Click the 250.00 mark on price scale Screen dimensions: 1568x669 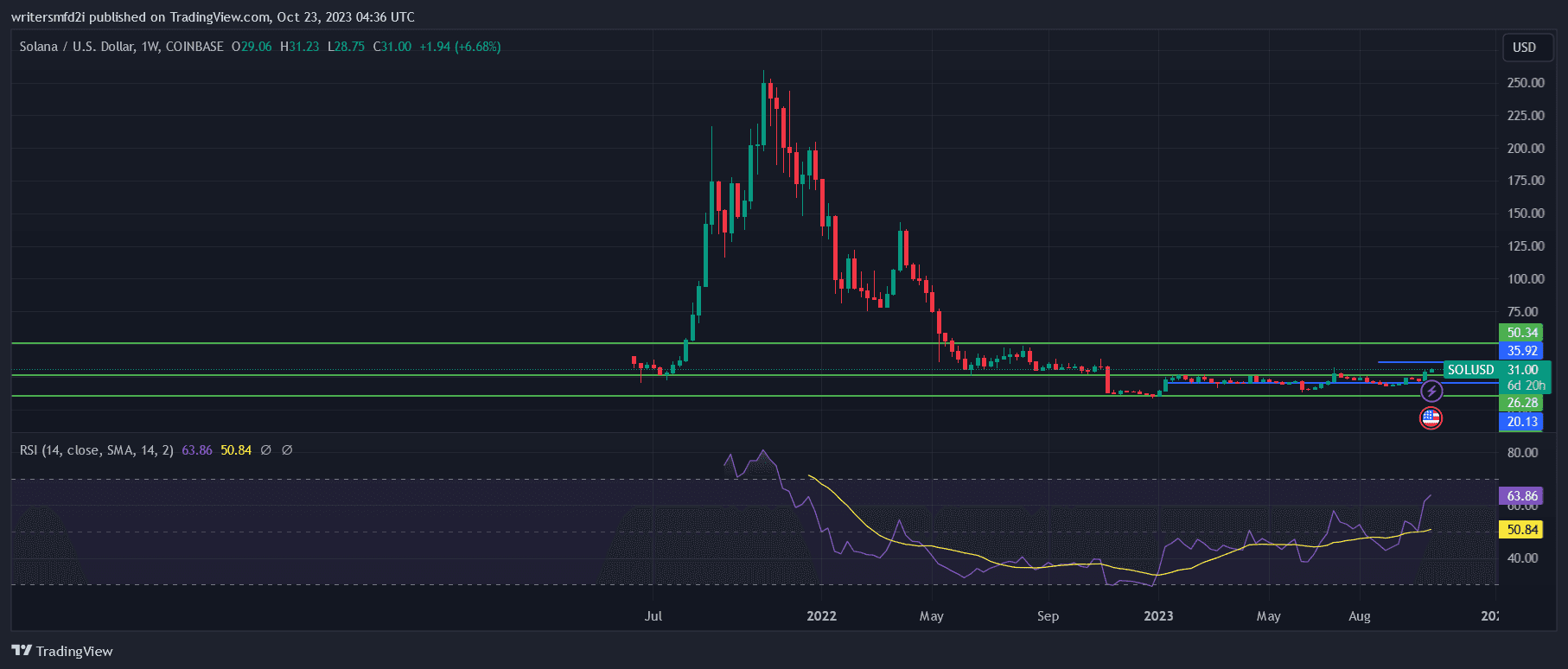pos(1525,83)
